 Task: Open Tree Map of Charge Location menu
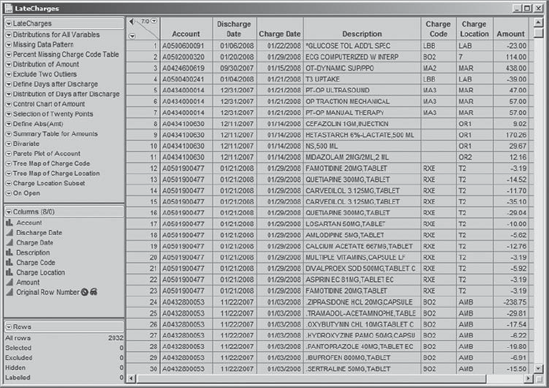coord(9,174)
